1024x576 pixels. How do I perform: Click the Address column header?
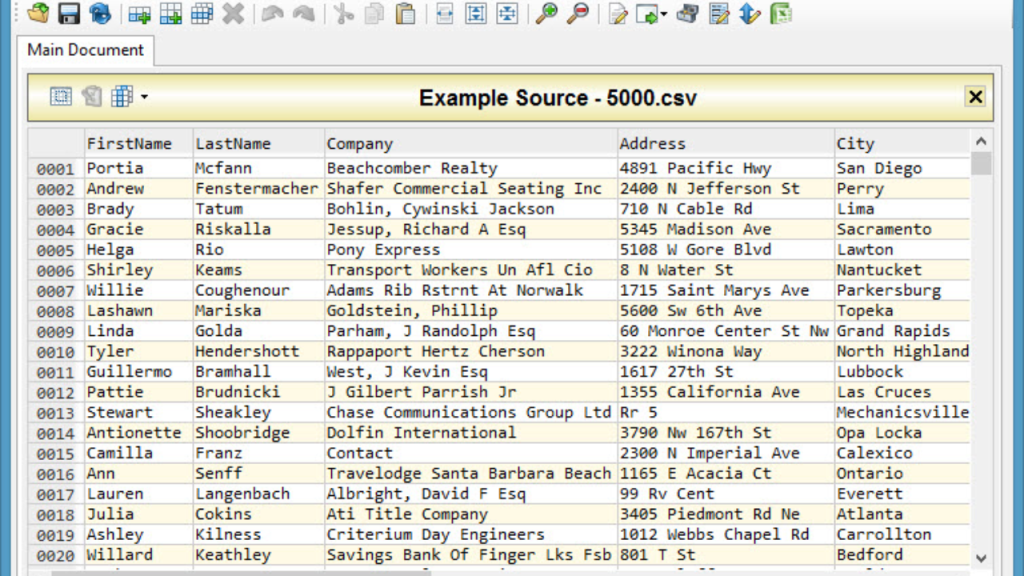point(726,143)
